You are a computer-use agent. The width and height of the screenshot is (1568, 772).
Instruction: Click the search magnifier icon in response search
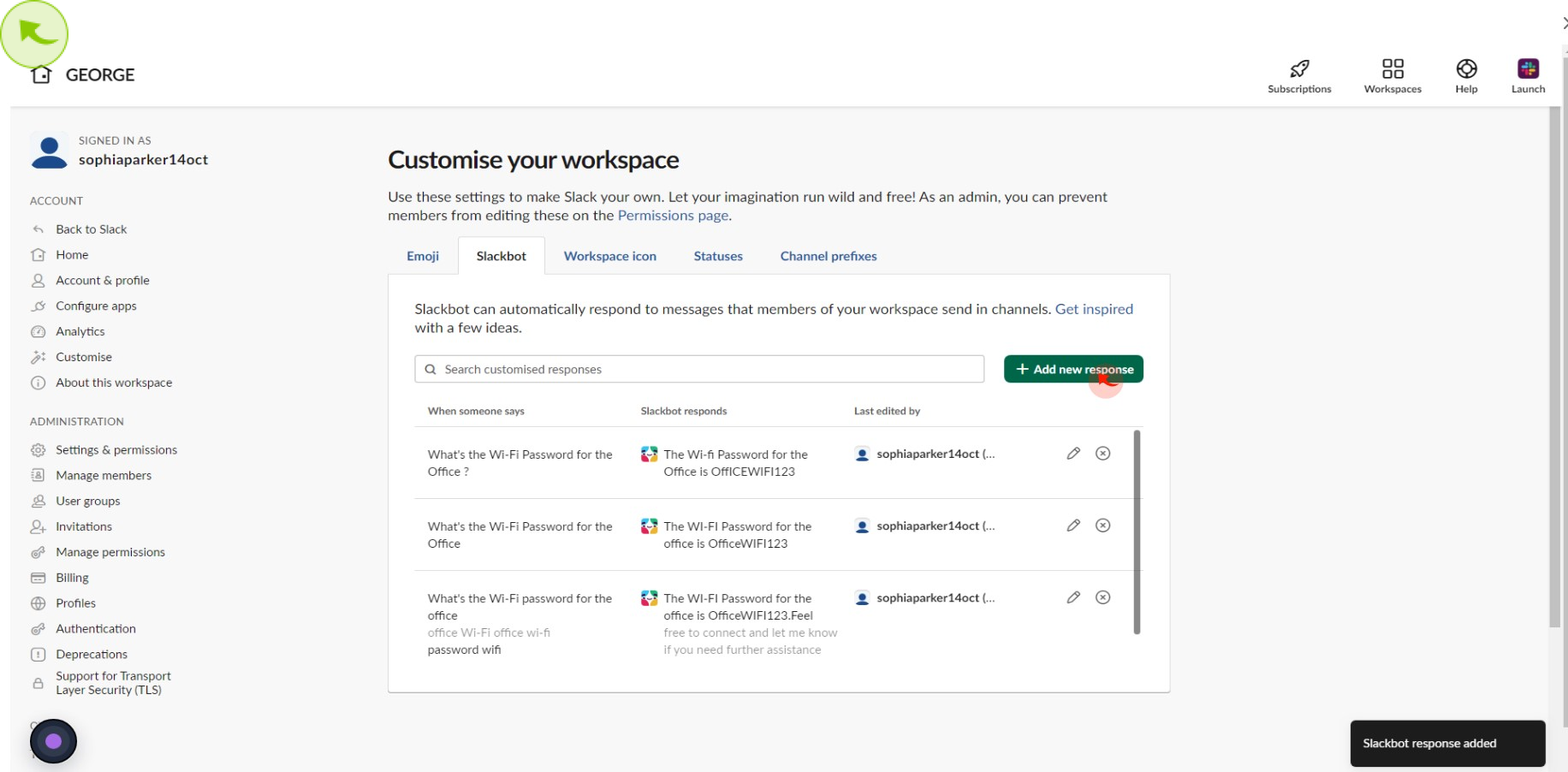click(431, 370)
